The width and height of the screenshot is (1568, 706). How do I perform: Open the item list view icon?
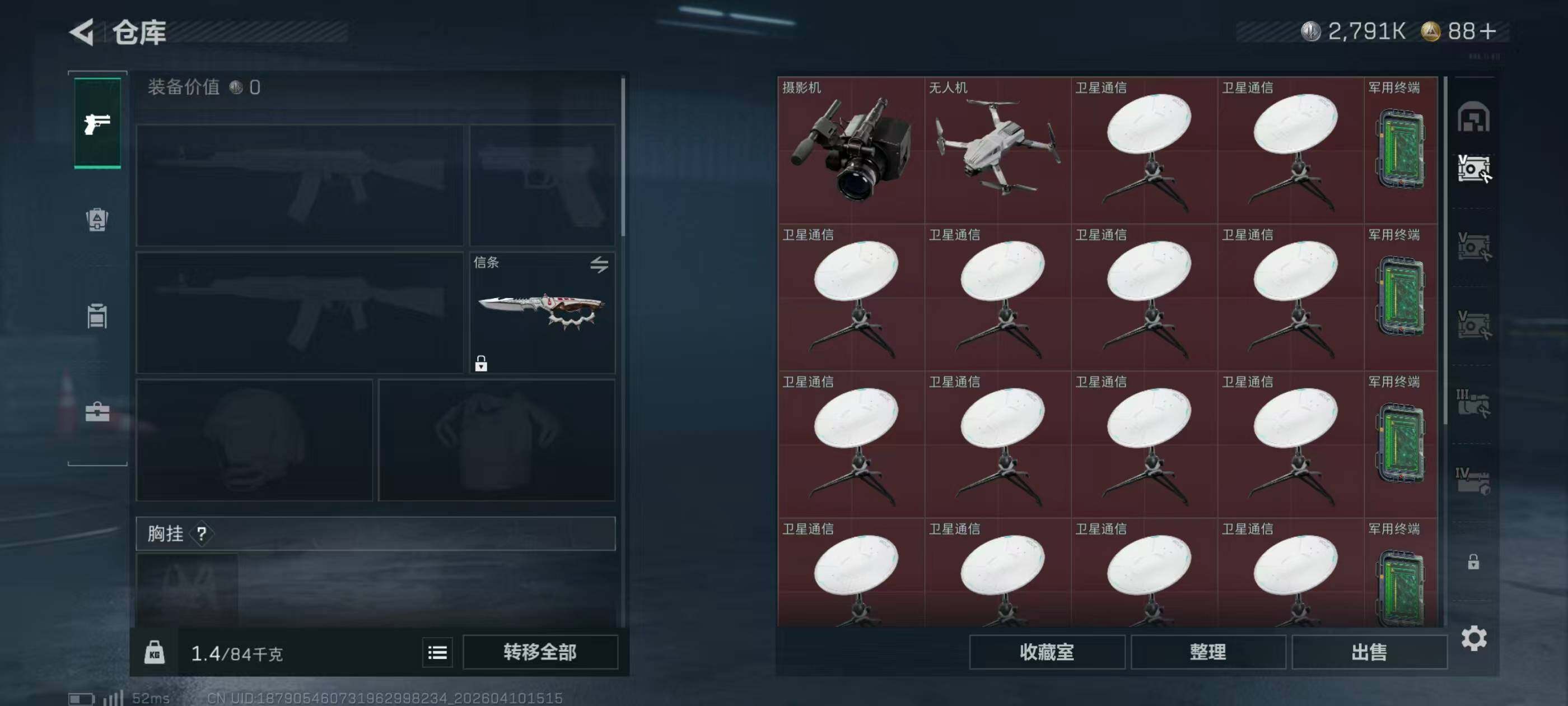point(437,653)
